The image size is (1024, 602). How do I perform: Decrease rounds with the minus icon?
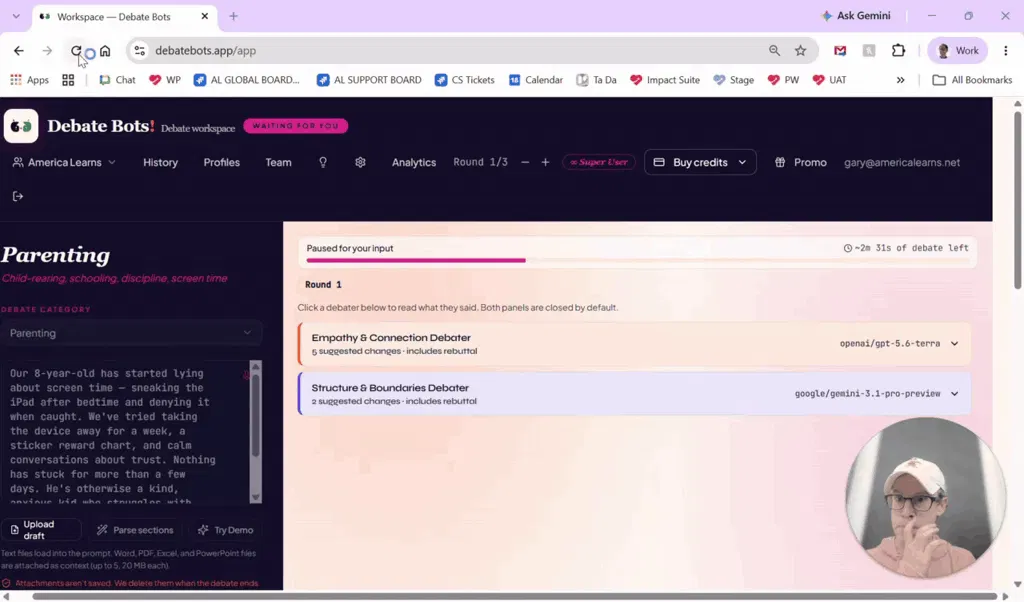pyautogui.click(x=525, y=163)
